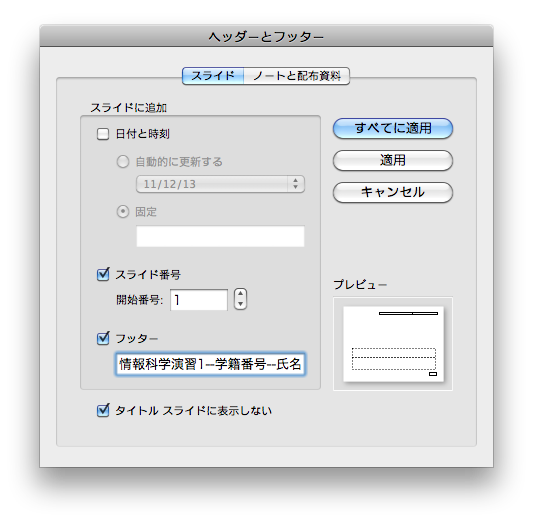533x522 pixels.
Task: Click the empty 固定 date text field
Action: 220,236
